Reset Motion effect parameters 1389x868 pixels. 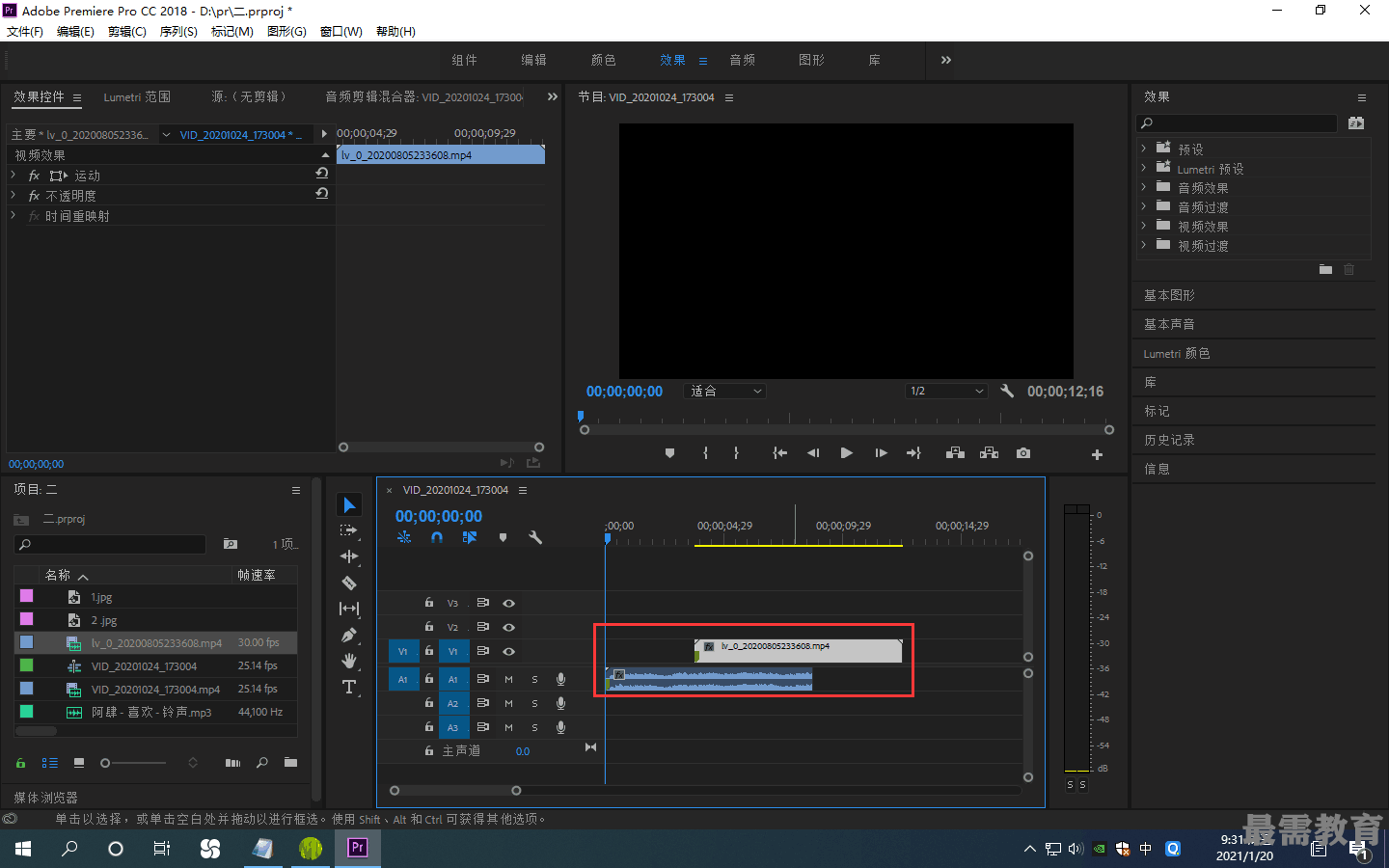(322, 174)
